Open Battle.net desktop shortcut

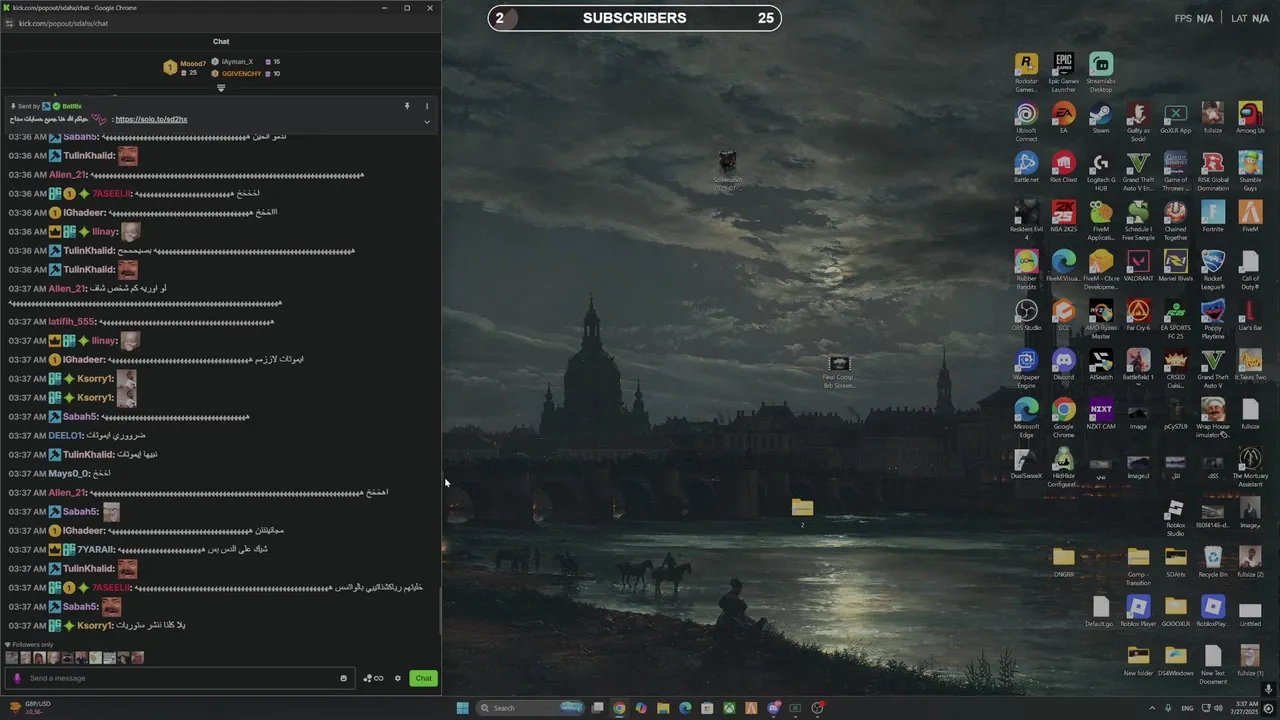tap(1026, 167)
